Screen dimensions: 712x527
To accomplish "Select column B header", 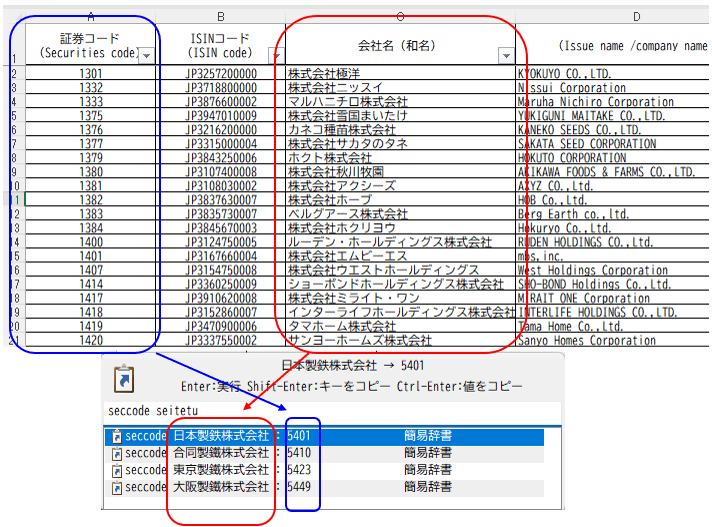I will point(221,17).
